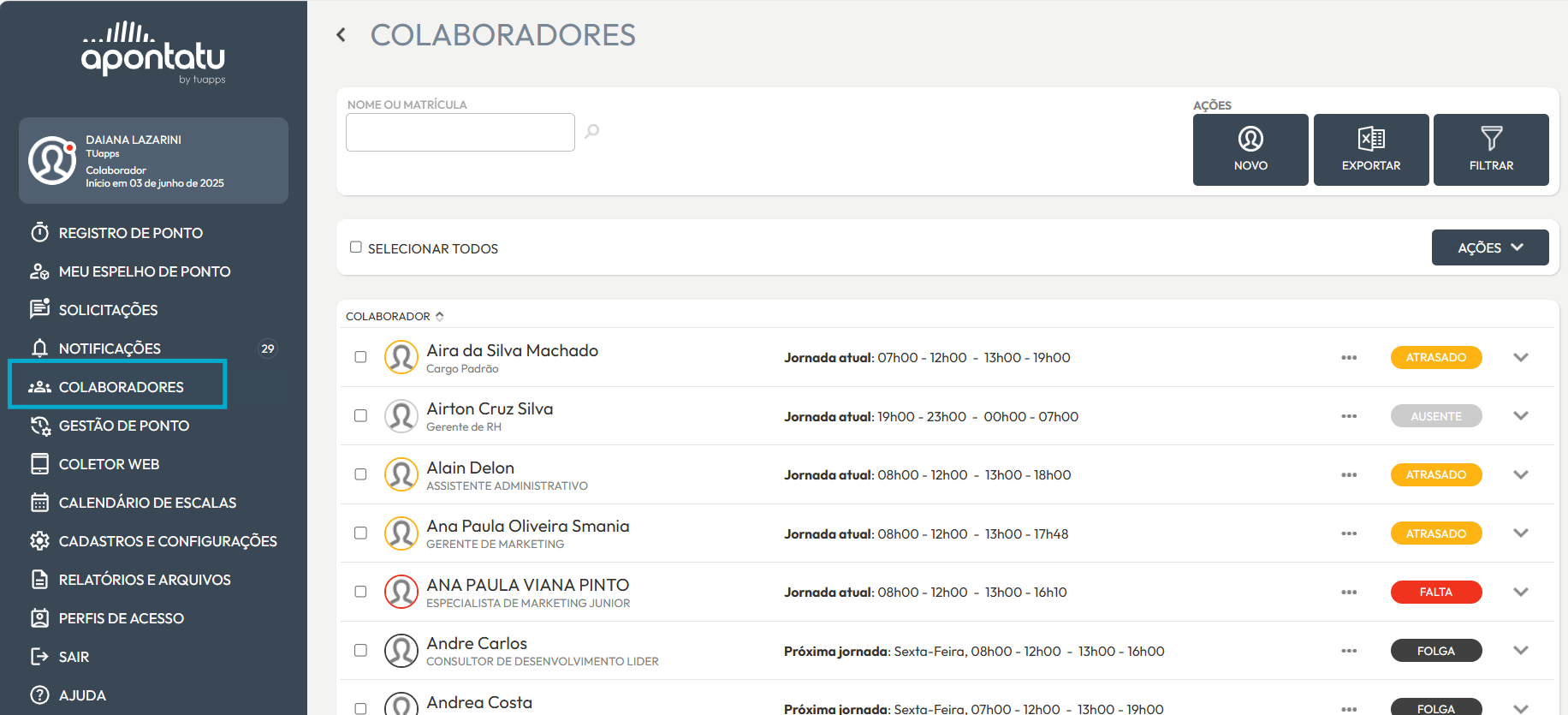This screenshot has height=715, width=1568.
Task: Click ATRASADO status of Aira da Silva Machado
Action: (1436, 357)
